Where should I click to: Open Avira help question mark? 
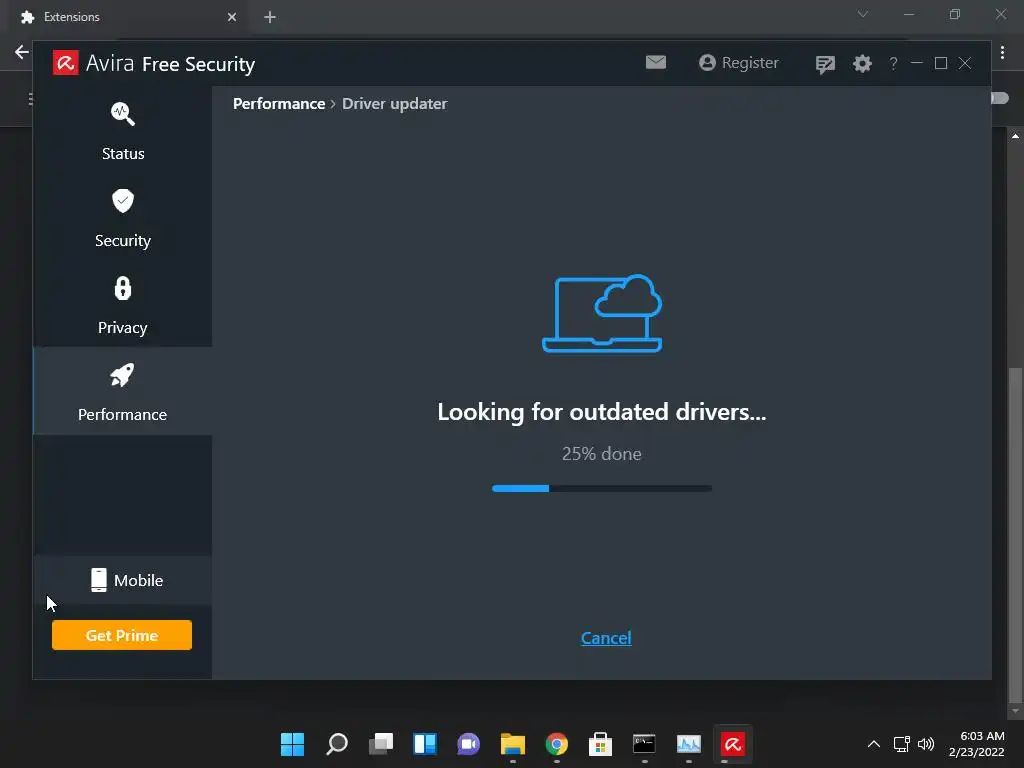click(893, 63)
